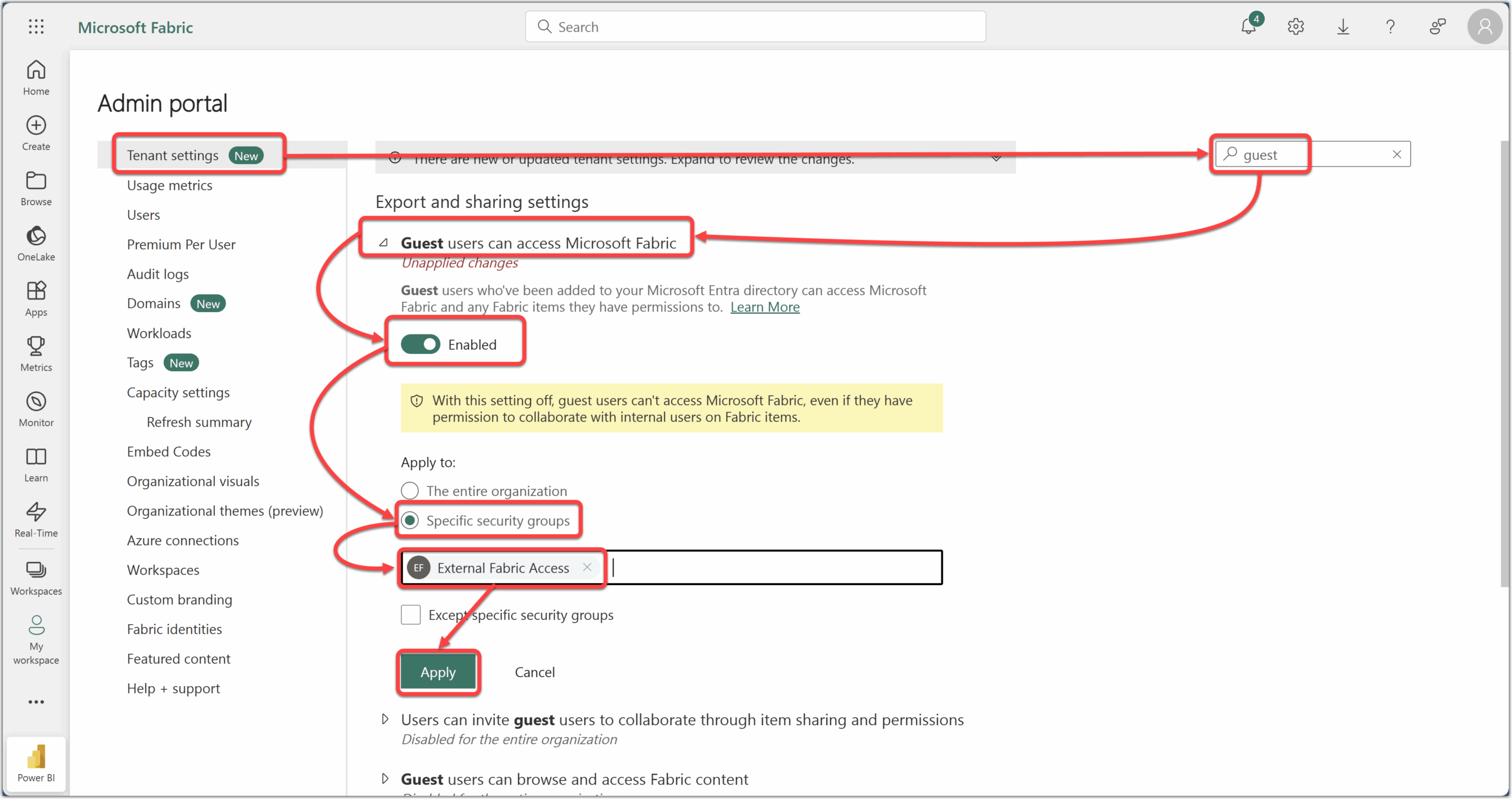Viewport: 1512px width, 799px height.
Task: Open Browse folder icon
Action: click(x=36, y=189)
